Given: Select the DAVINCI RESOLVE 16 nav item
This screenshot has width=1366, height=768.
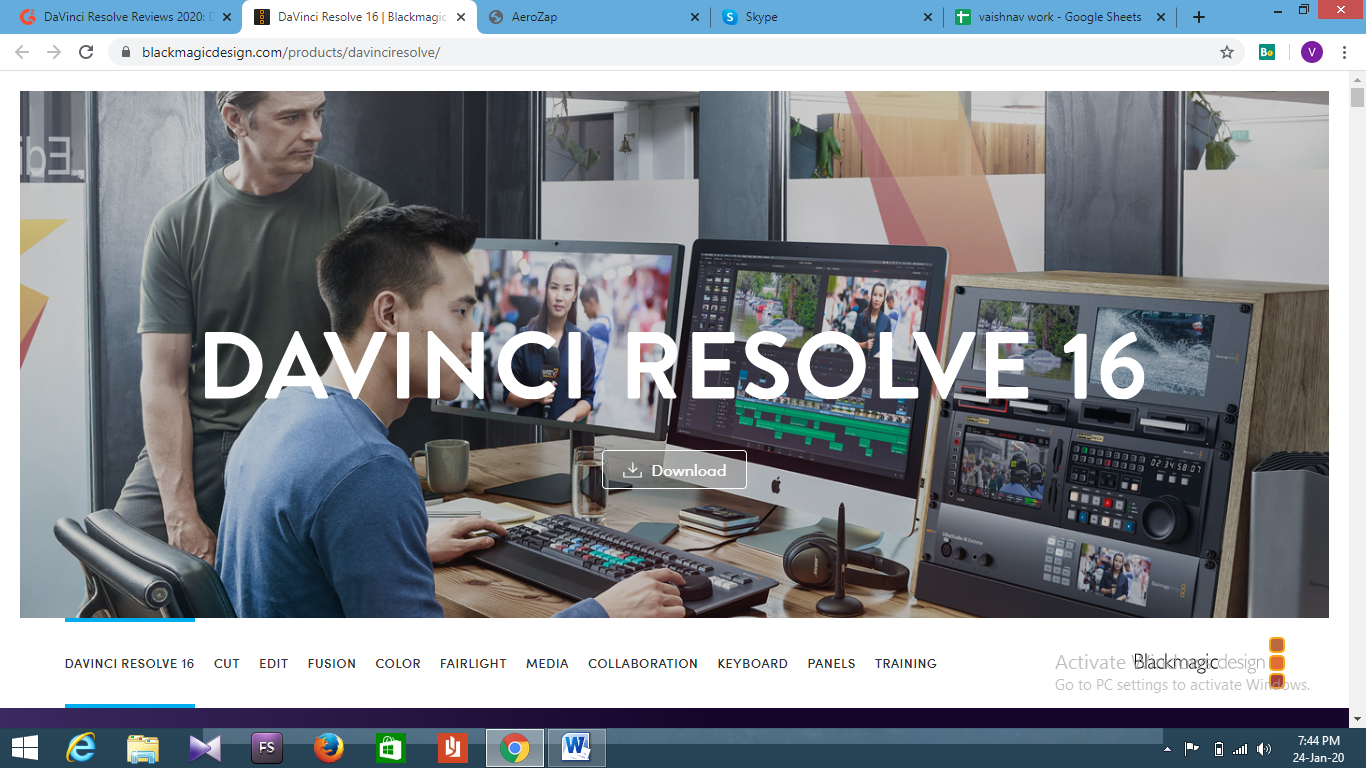Looking at the screenshot, I should [130, 663].
